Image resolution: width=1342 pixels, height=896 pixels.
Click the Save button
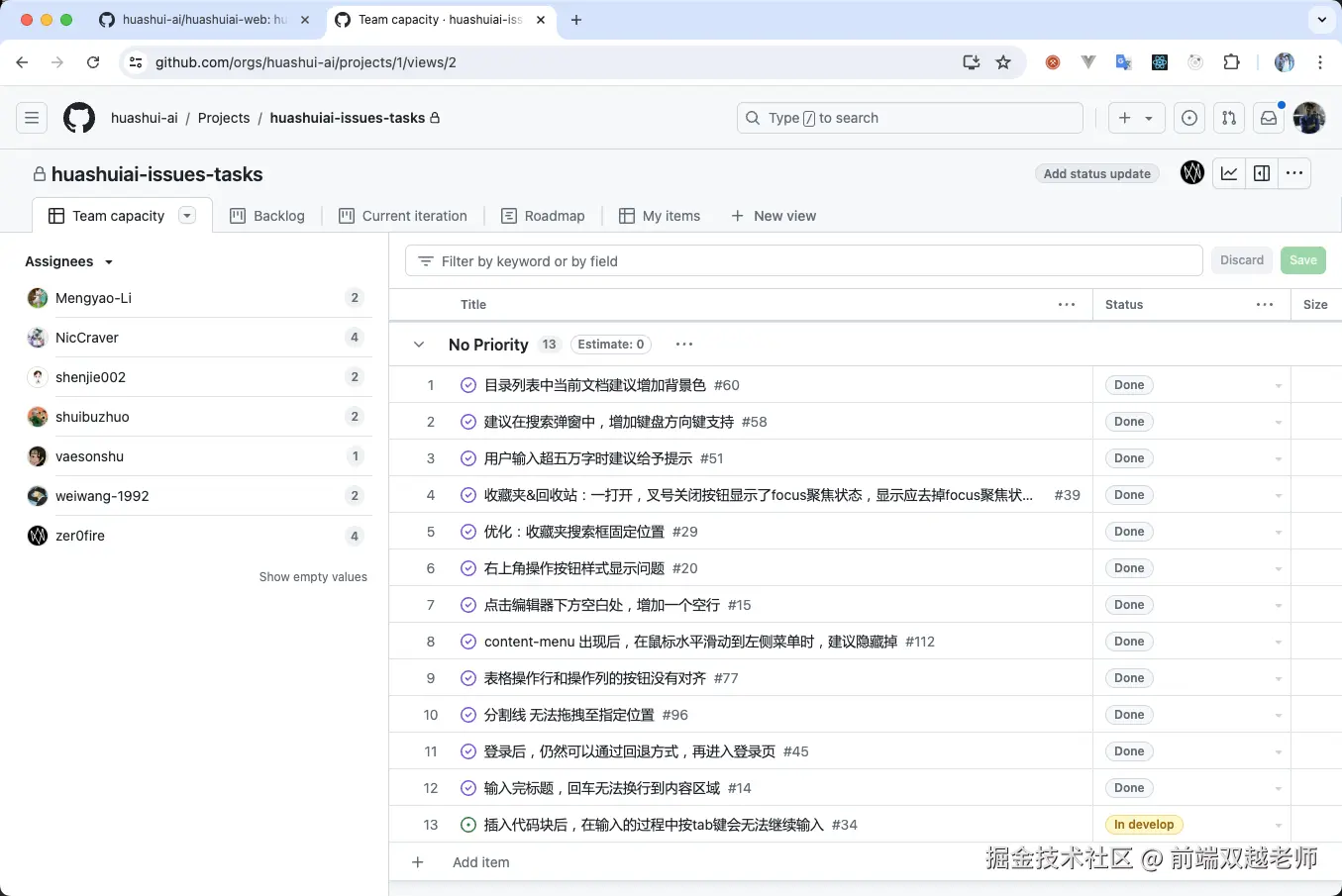(x=1302, y=259)
